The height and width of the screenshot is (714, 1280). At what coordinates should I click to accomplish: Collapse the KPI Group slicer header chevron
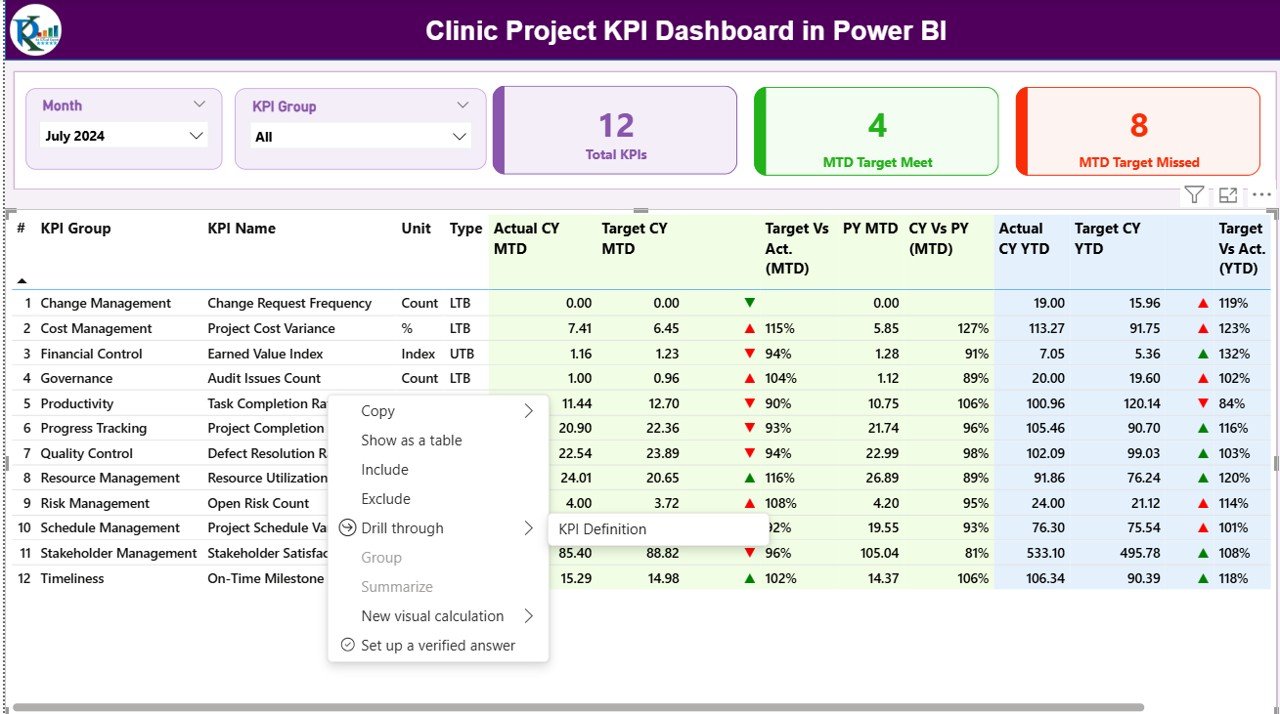click(462, 105)
